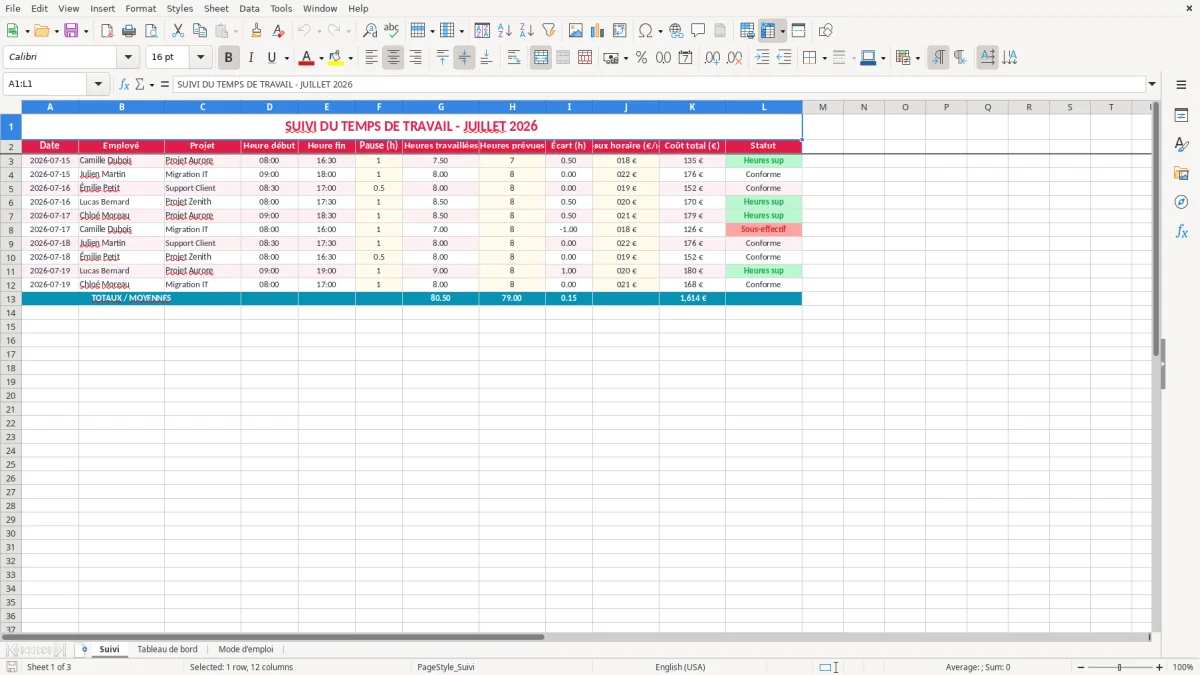Click the Format as Percent icon

(x=642, y=58)
